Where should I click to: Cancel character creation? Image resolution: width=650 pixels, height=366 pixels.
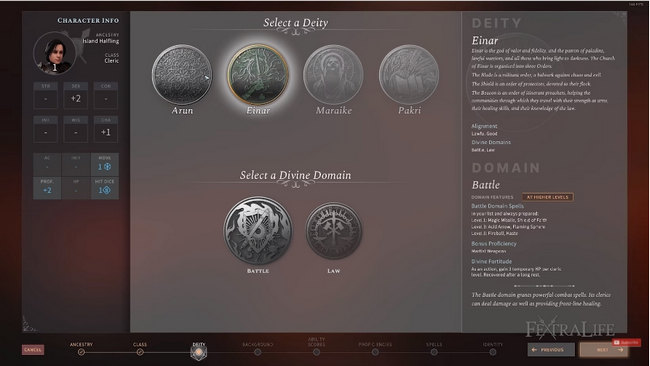(x=33, y=349)
